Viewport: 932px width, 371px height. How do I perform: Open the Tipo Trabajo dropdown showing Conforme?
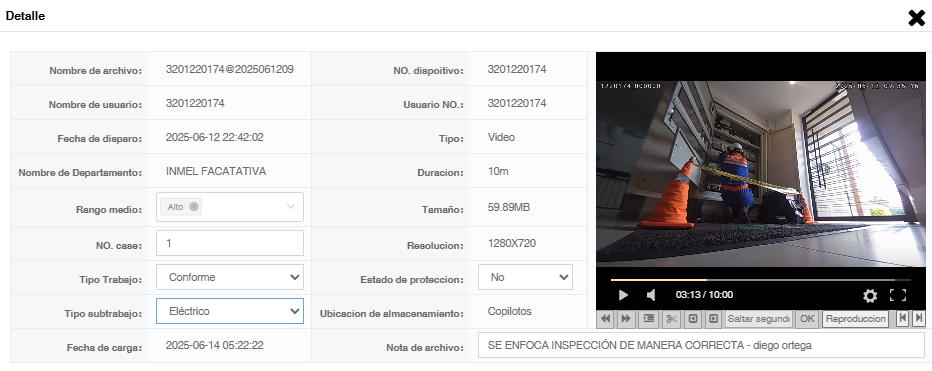[230, 277]
